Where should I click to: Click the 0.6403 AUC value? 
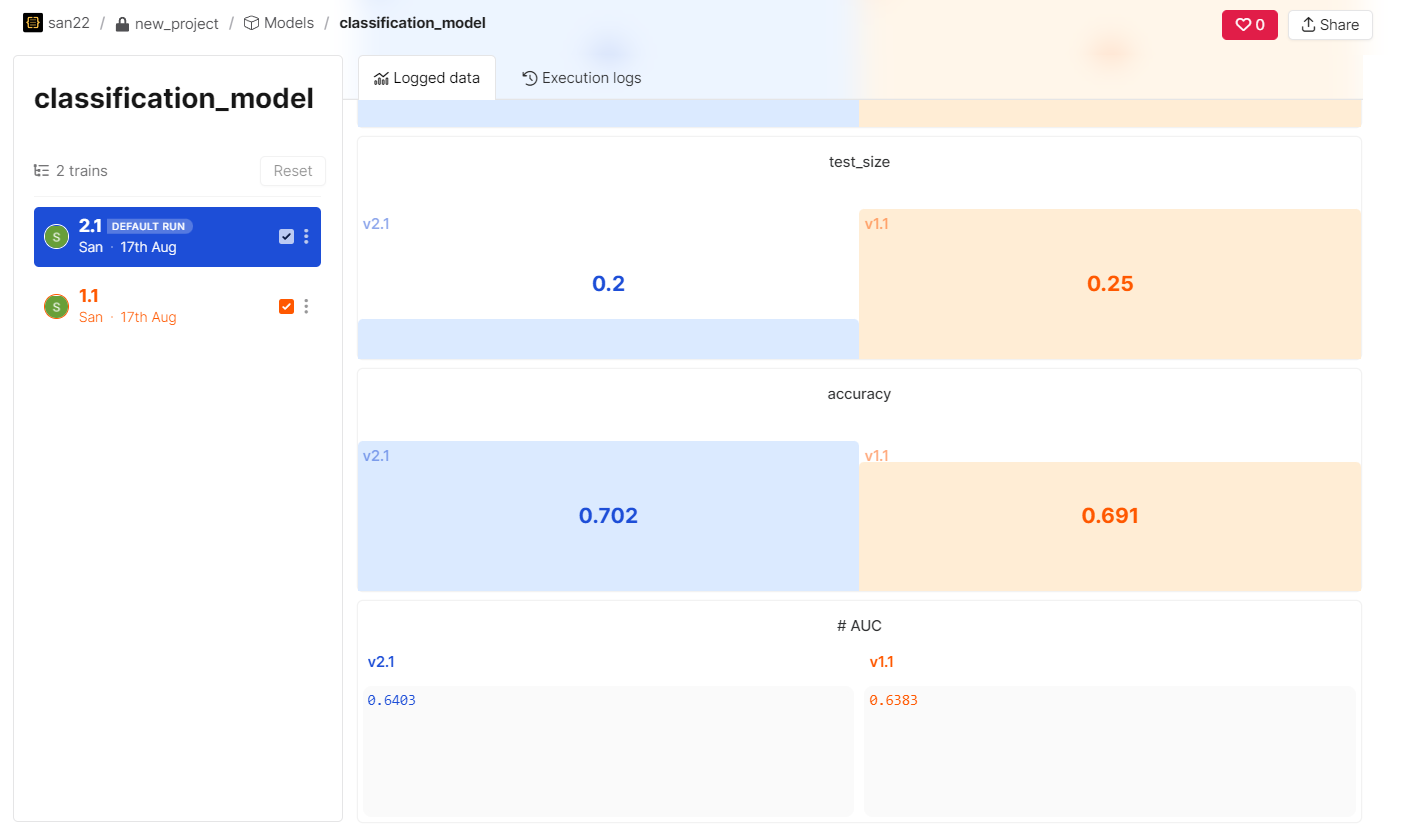[x=391, y=700]
